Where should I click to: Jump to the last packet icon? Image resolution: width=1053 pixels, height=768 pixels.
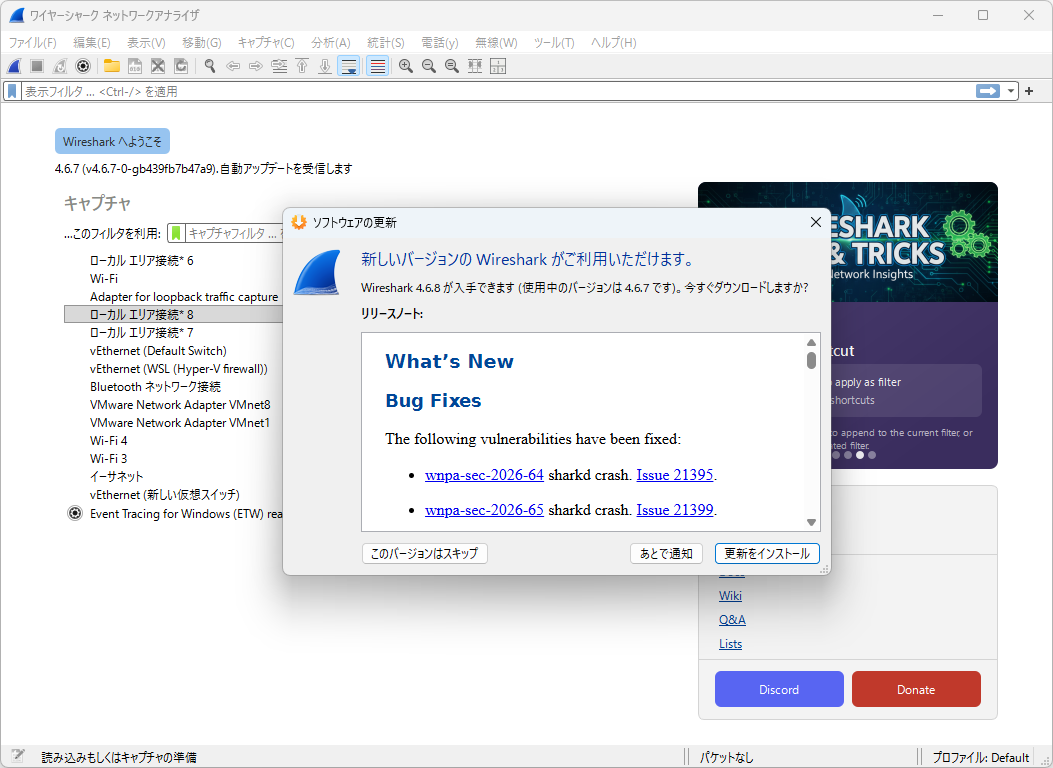pos(325,66)
